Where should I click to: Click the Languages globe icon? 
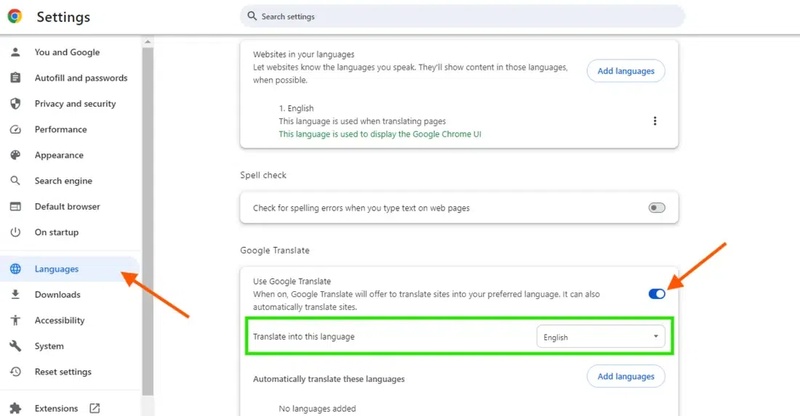(15, 269)
